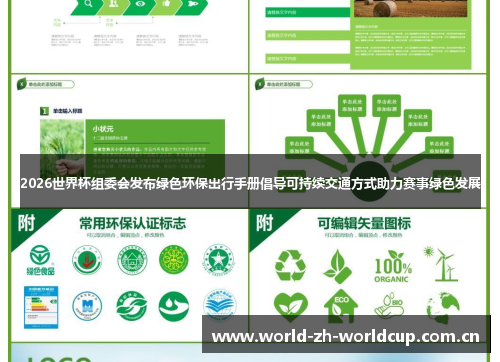The height and width of the screenshot is (362, 500).
Task: Click the 可编辑矢量图标 heading
Action: click(364, 223)
